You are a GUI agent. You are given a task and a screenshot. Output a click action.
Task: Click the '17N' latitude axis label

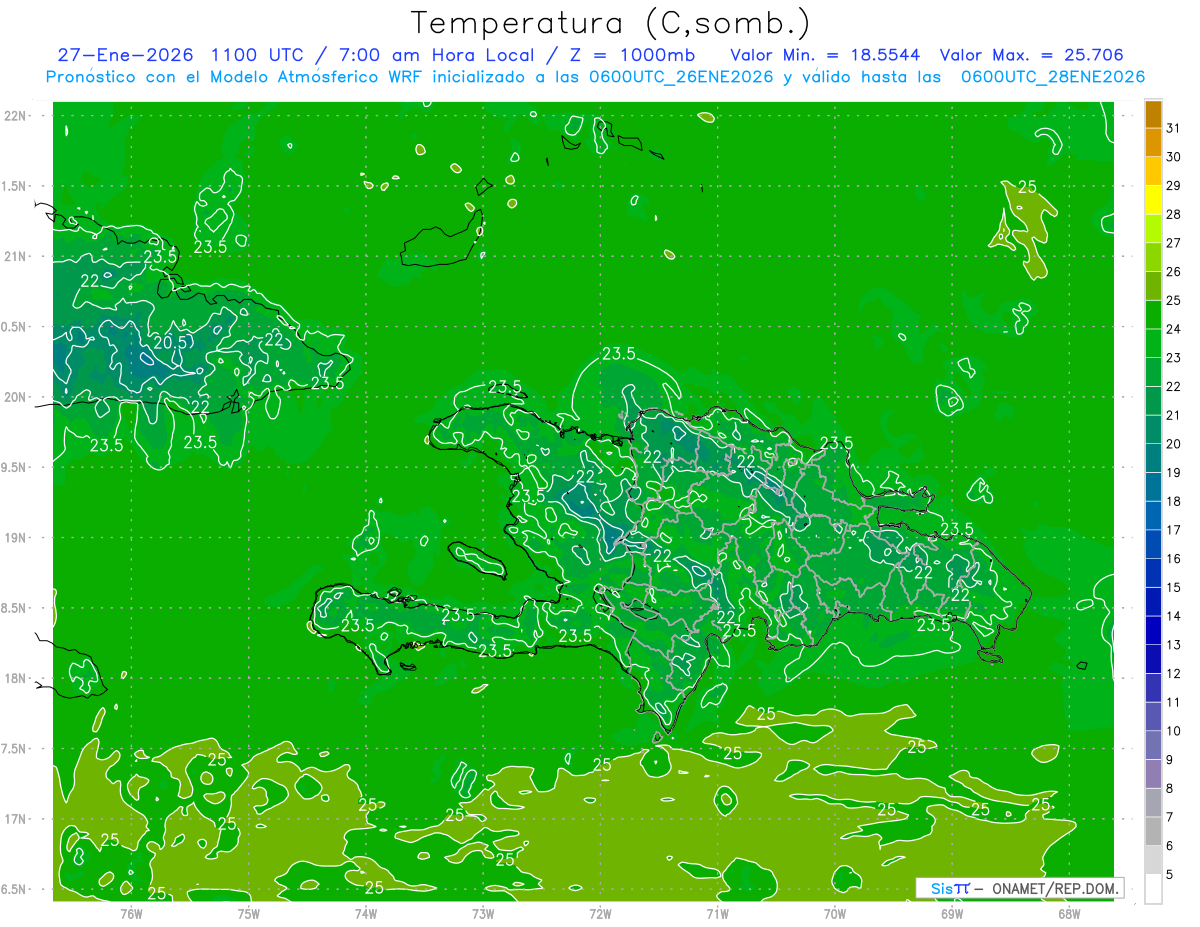pos(15,819)
